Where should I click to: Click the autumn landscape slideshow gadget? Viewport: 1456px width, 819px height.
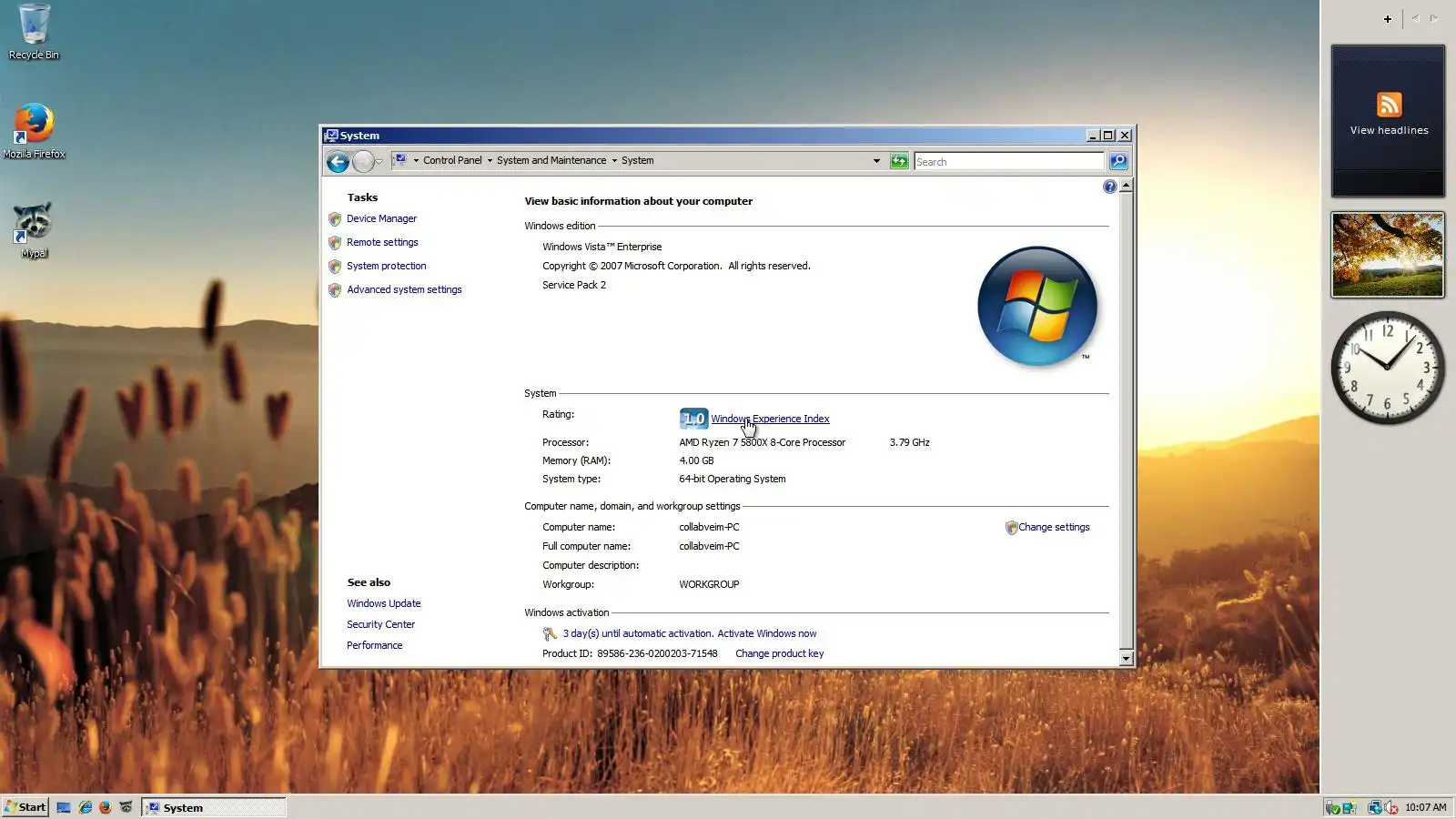coord(1388,255)
